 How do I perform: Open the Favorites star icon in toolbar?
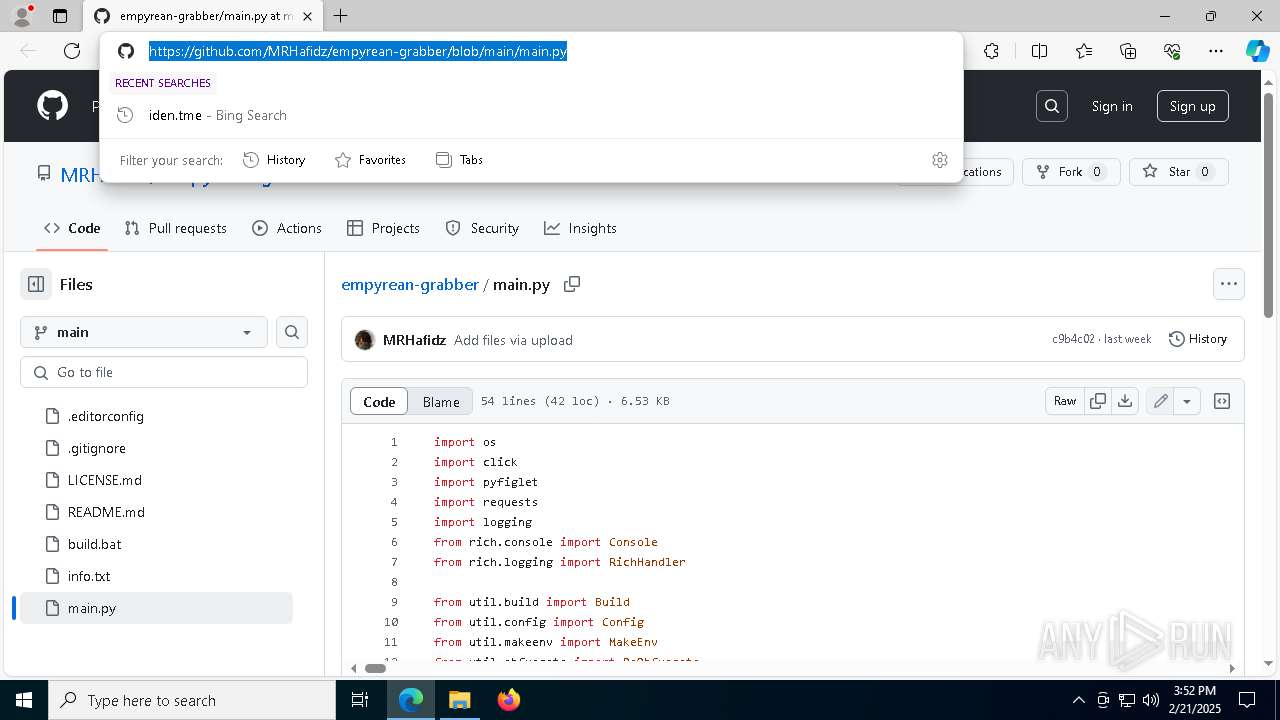1084,51
